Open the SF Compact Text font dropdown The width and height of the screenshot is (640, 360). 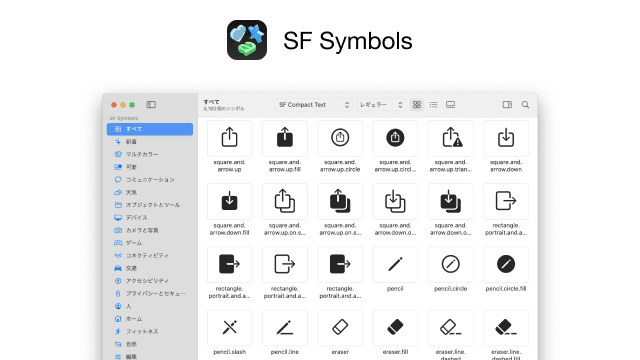pos(314,105)
